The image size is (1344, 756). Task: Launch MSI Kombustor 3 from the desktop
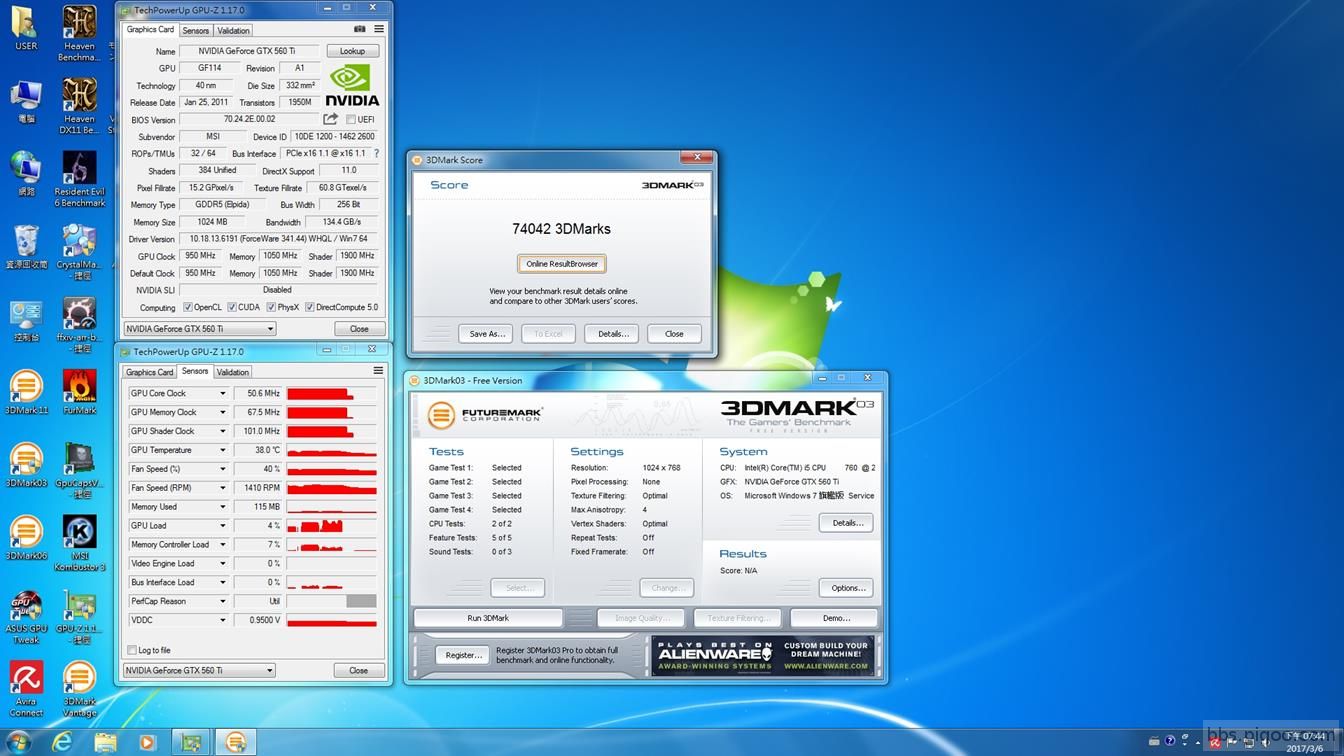click(x=79, y=543)
